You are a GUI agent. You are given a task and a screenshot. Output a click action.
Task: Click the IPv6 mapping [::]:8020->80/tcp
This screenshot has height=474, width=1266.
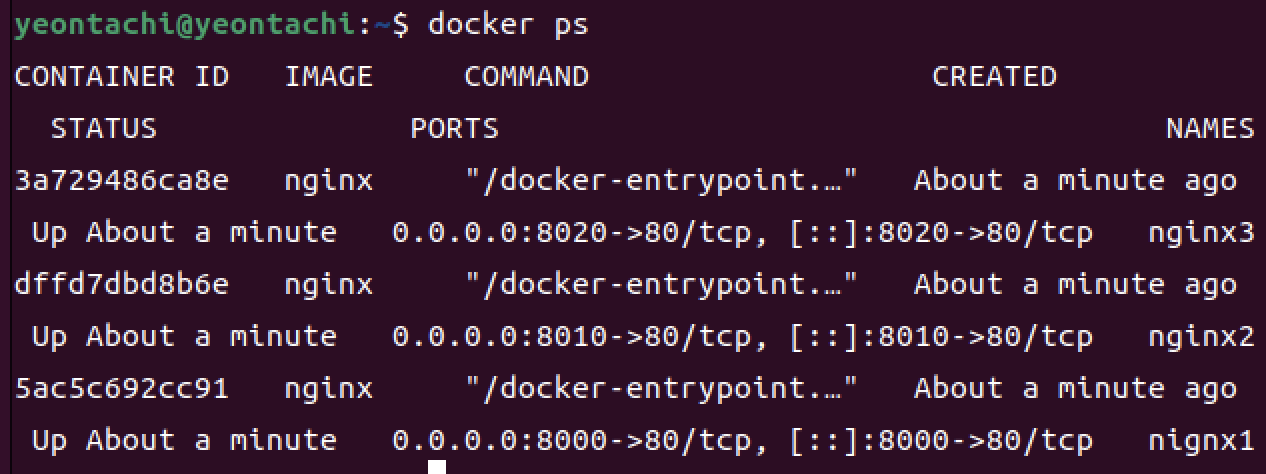tap(940, 233)
